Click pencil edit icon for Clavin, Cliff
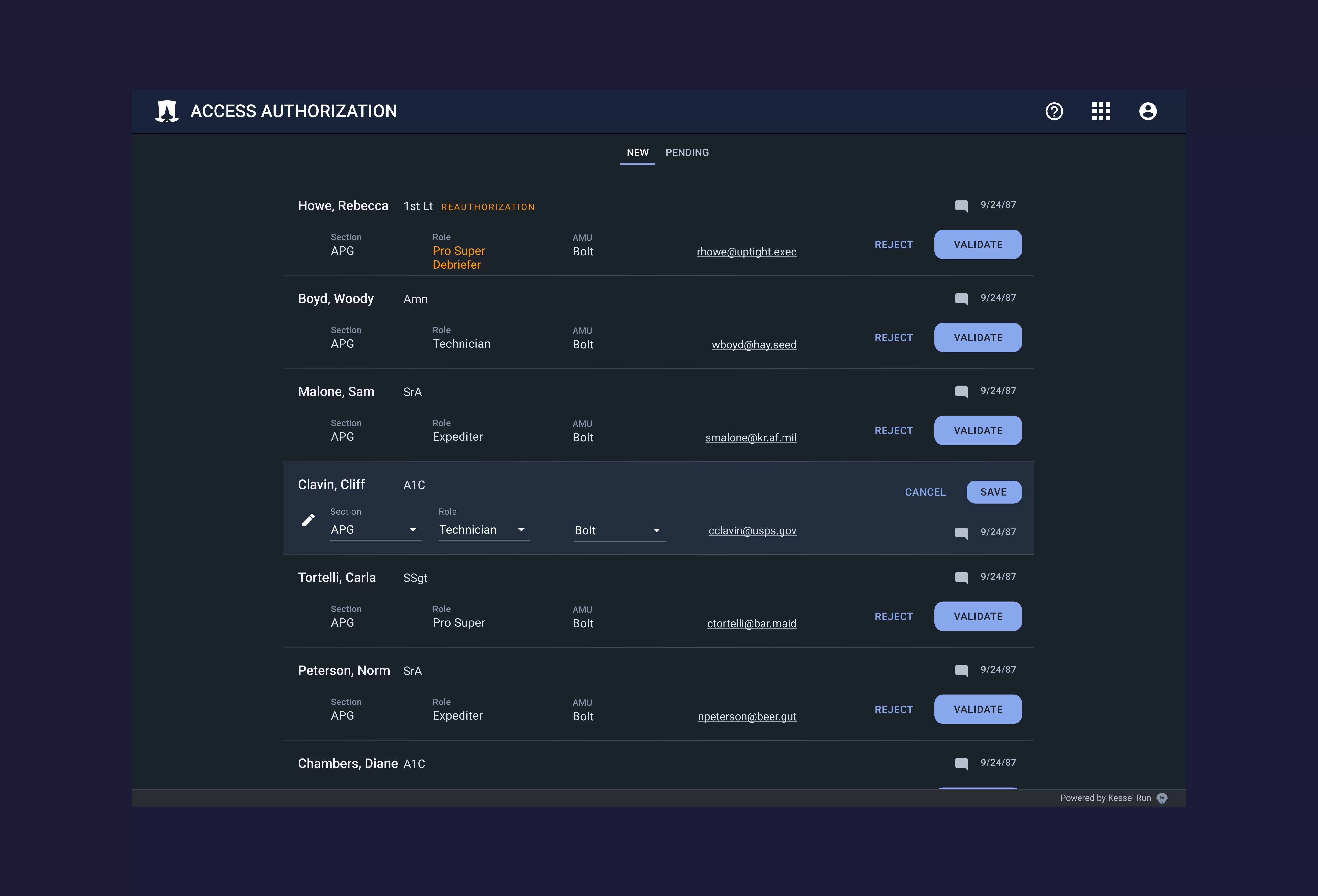Image resolution: width=1318 pixels, height=896 pixels. click(308, 520)
